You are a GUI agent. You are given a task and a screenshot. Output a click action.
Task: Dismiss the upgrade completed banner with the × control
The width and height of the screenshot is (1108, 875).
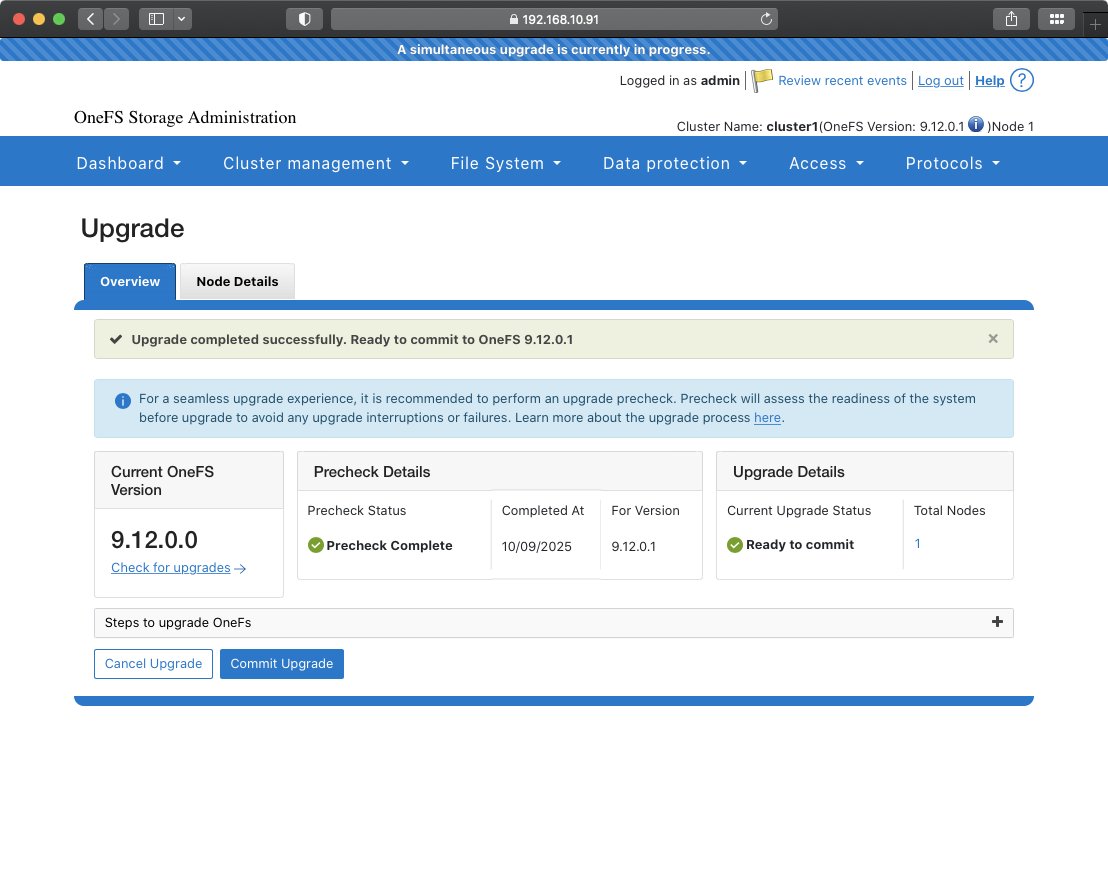pyautogui.click(x=993, y=338)
